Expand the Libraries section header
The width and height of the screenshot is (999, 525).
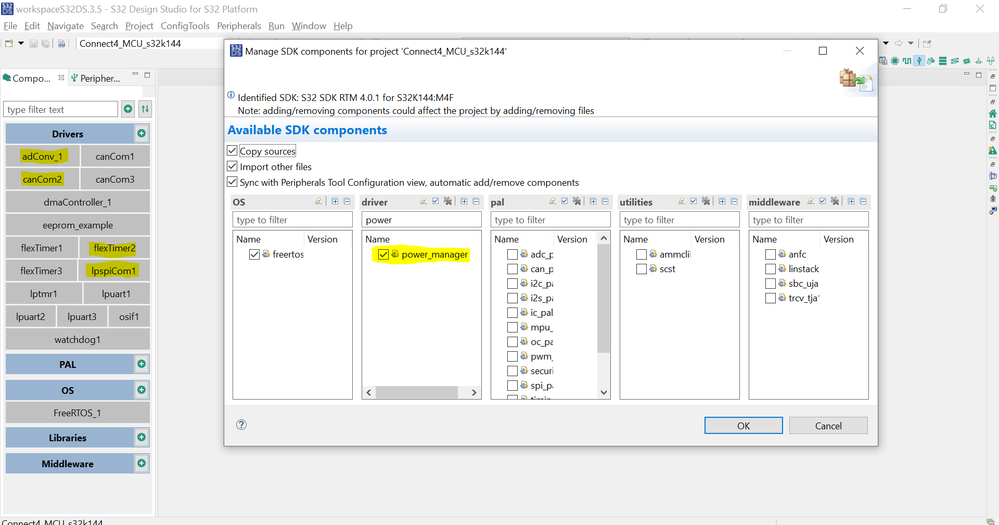click(x=68, y=438)
